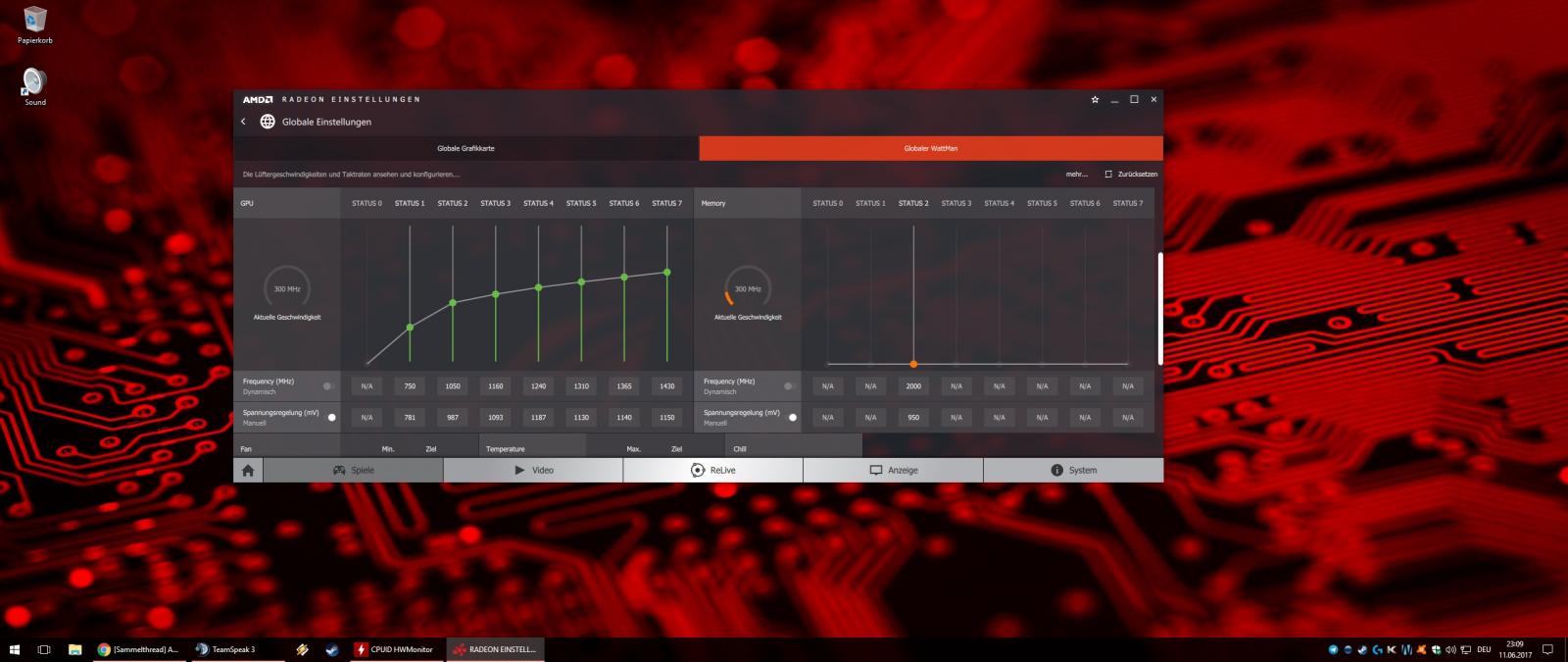The width and height of the screenshot is (1568, 662).
Task: Click the GPU STATUS 3 column header
Action: click(x=495, y=203)
